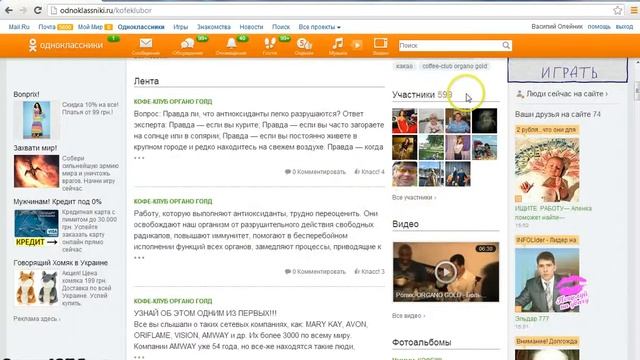
Task: Click 'Эльдар 777' friend name
Action: 532,319
